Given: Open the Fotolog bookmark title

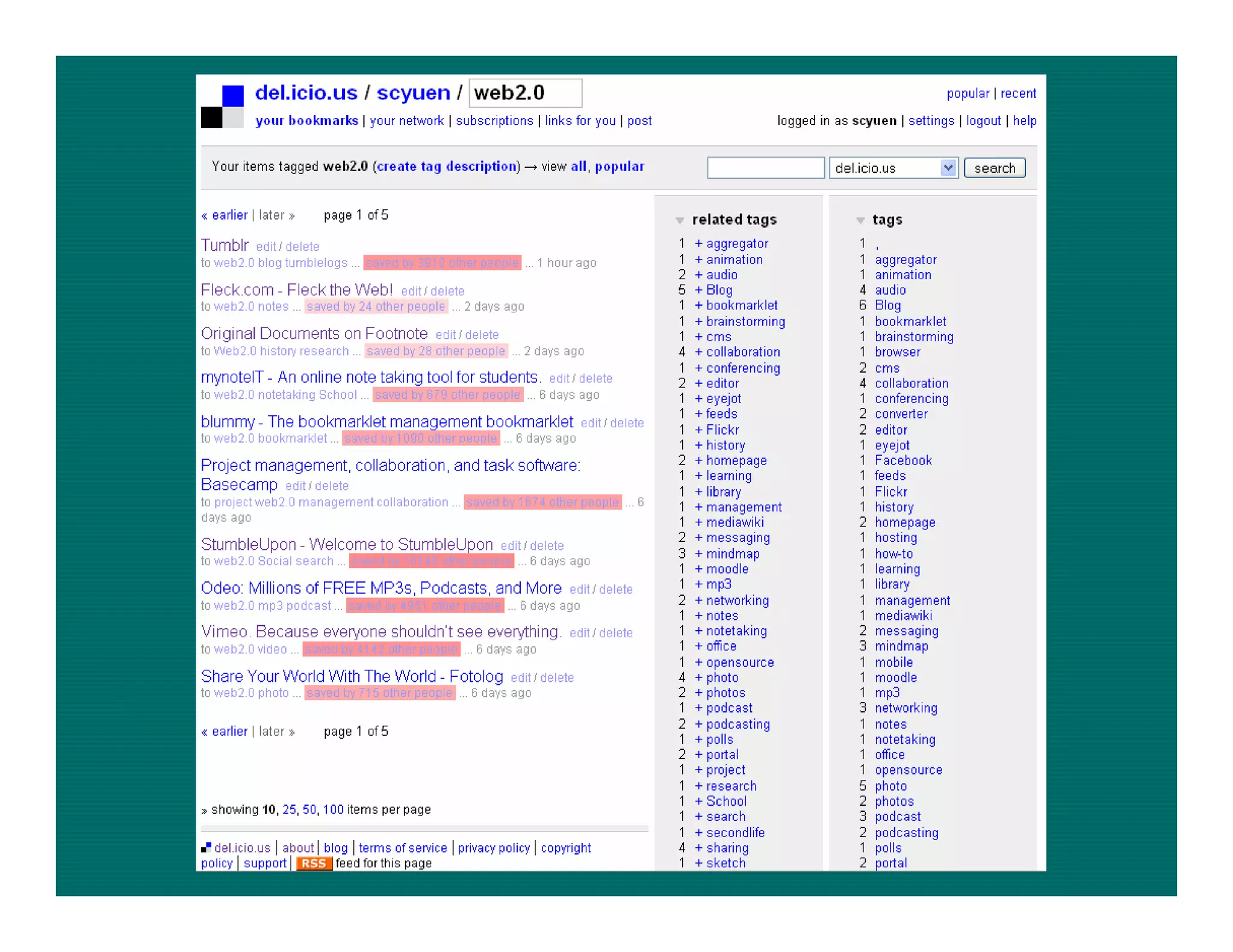Looking at the screenshot, I should [352, 676].
